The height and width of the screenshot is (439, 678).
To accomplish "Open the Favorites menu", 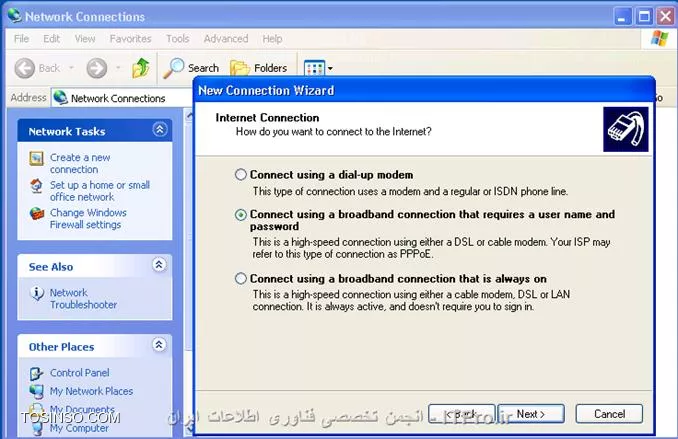I will [x=131, y=39].
